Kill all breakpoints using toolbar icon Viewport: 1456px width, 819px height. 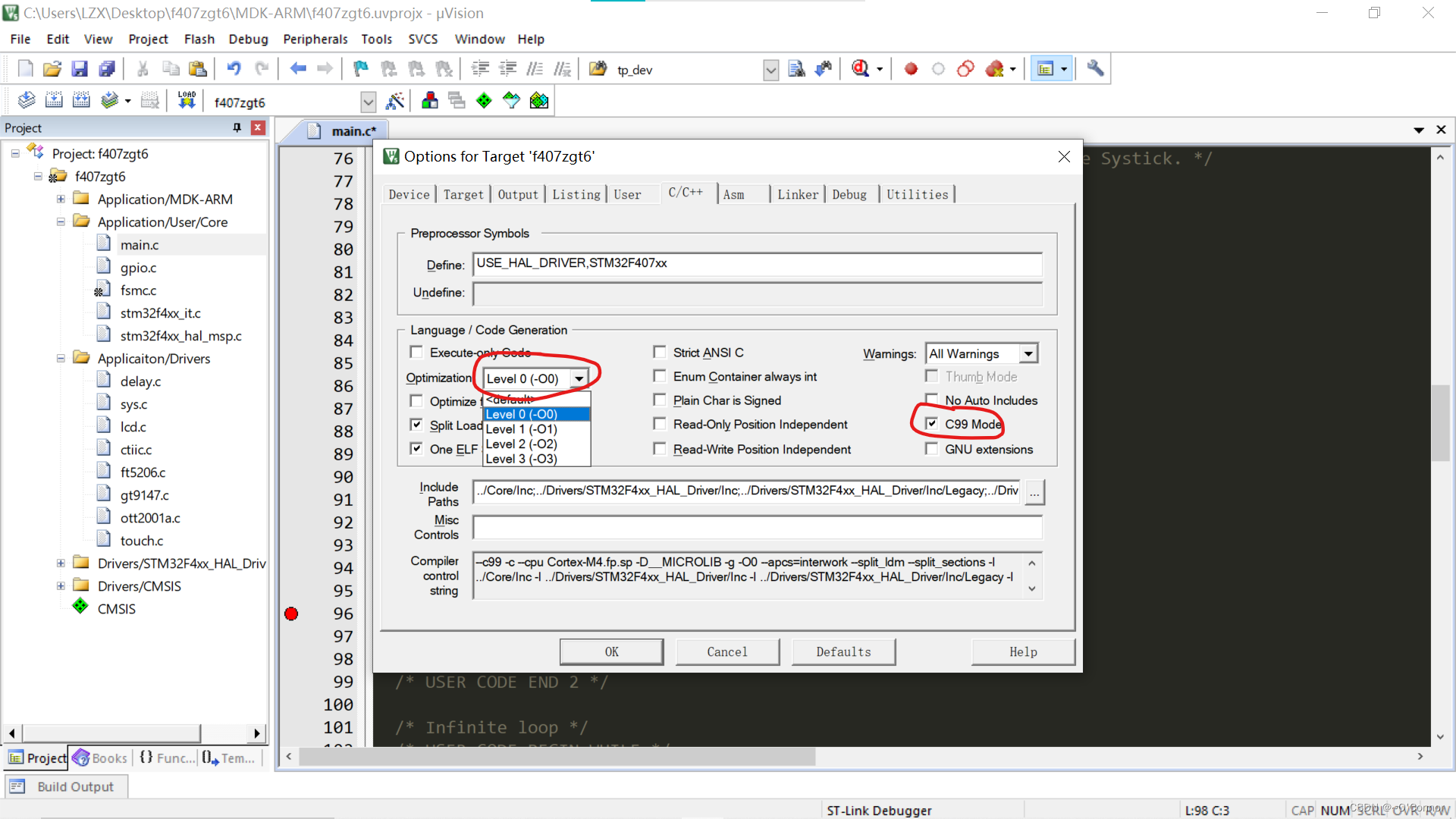click(x=996, y=68)
